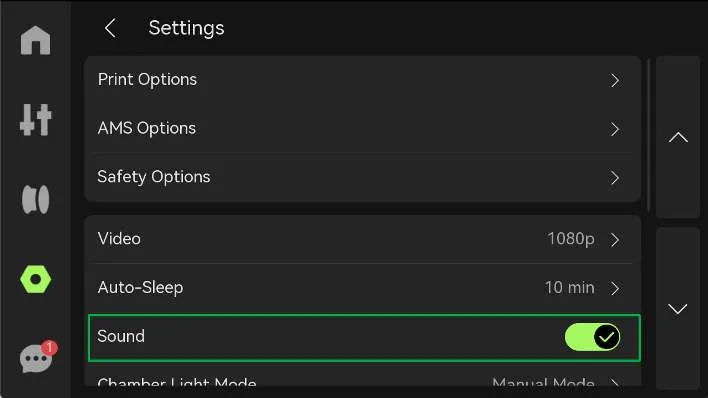This screenshot has height=398, width=708.
Task: Open the Auto-Sleep settings row
Action: point(364,288)
